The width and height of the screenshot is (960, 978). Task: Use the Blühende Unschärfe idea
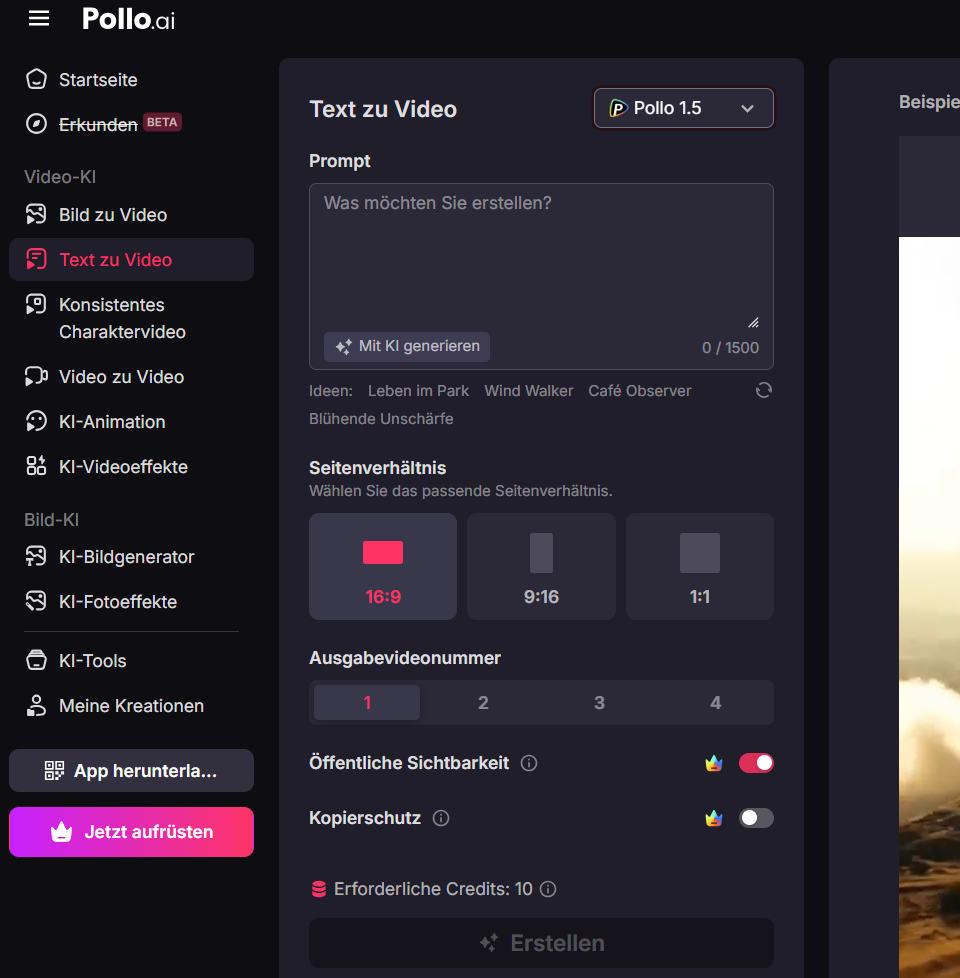click(x=381, y=419)
